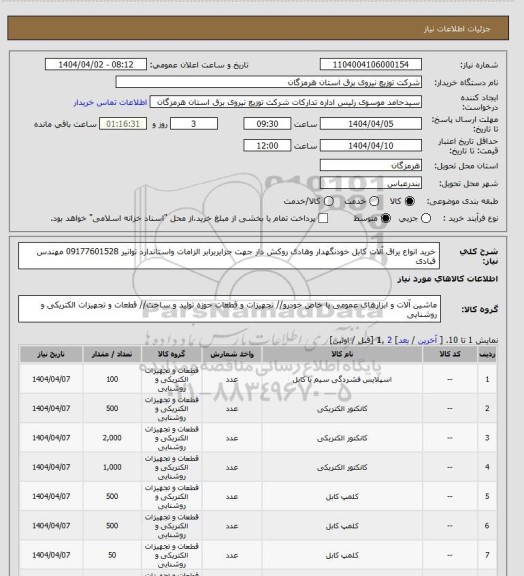The image size is (524, 576).
Task: Click the گروه کالا column header
Action: [x=171, y=354]
